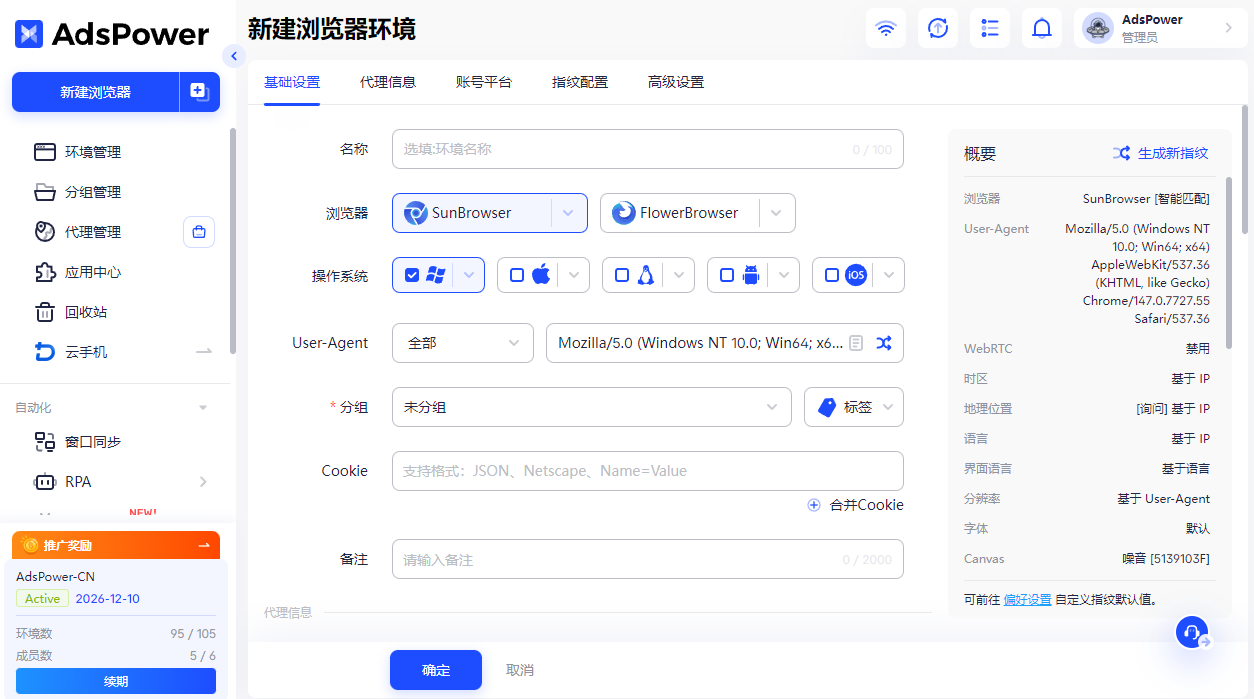Viewport: 1254px width, 699px height.
Task: Open 代理管理 in the sidebar
Action: (x=95, y=232)
